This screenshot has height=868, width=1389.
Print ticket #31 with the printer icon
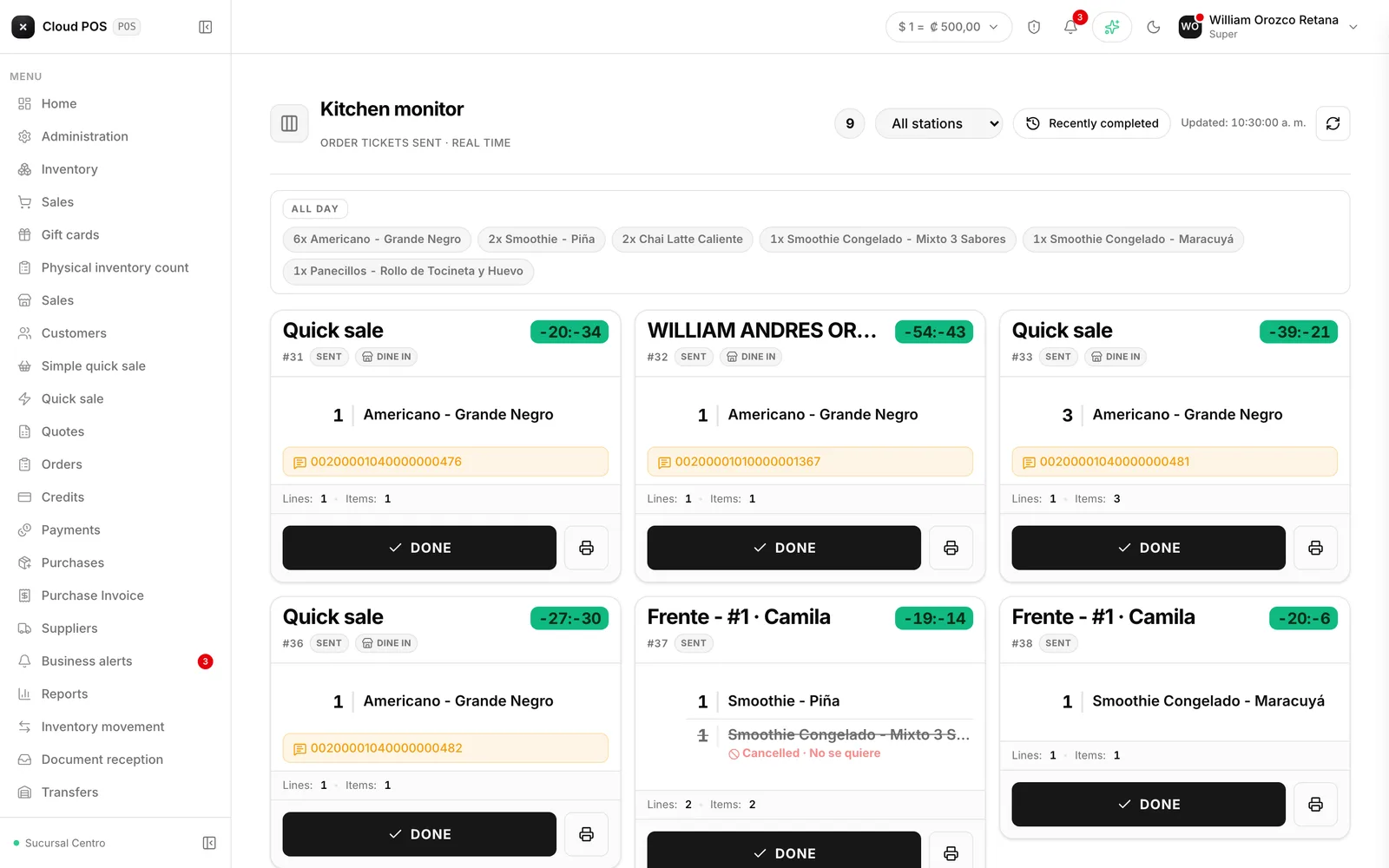587,548
